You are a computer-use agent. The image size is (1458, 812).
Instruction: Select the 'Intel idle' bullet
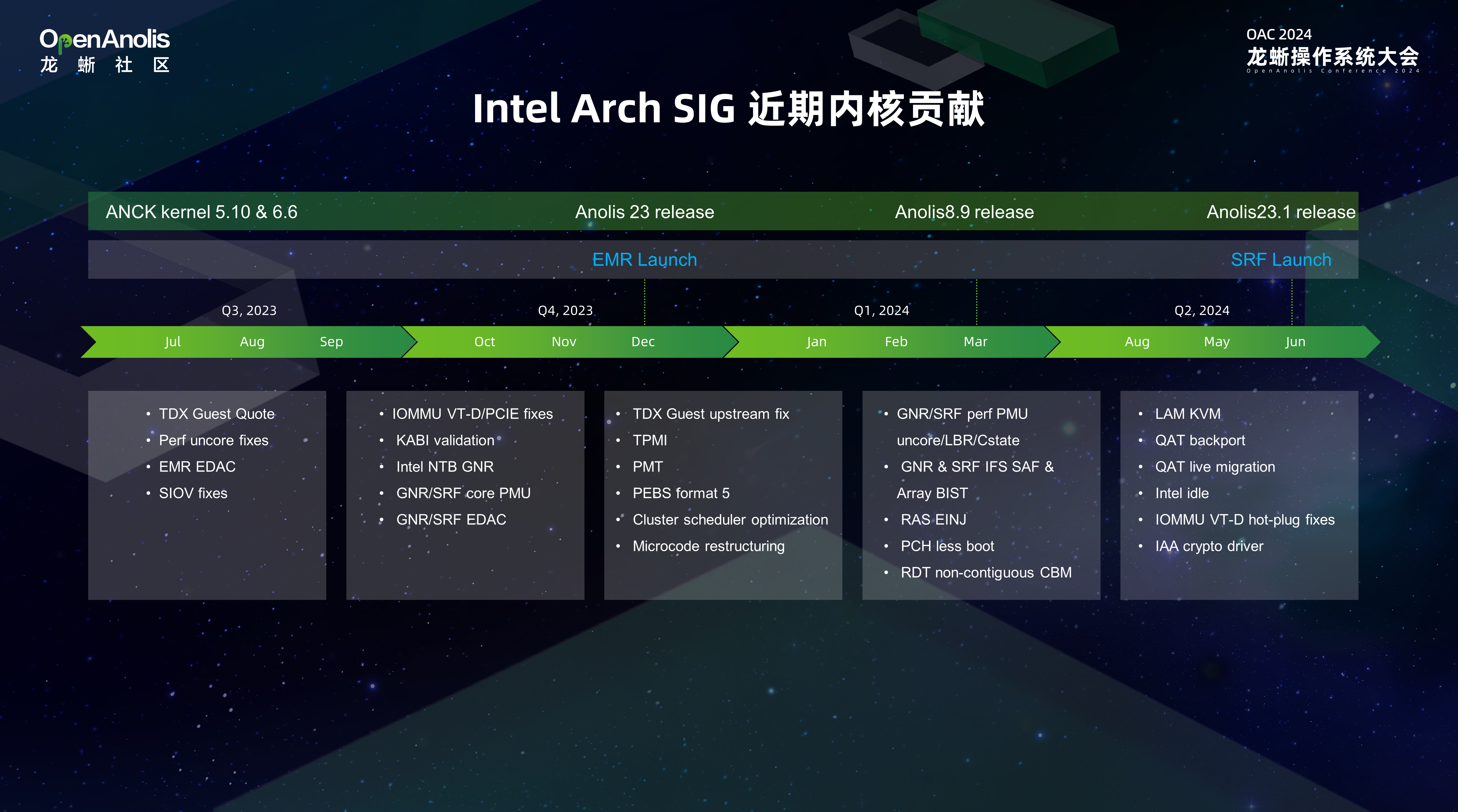(1182, 493)
